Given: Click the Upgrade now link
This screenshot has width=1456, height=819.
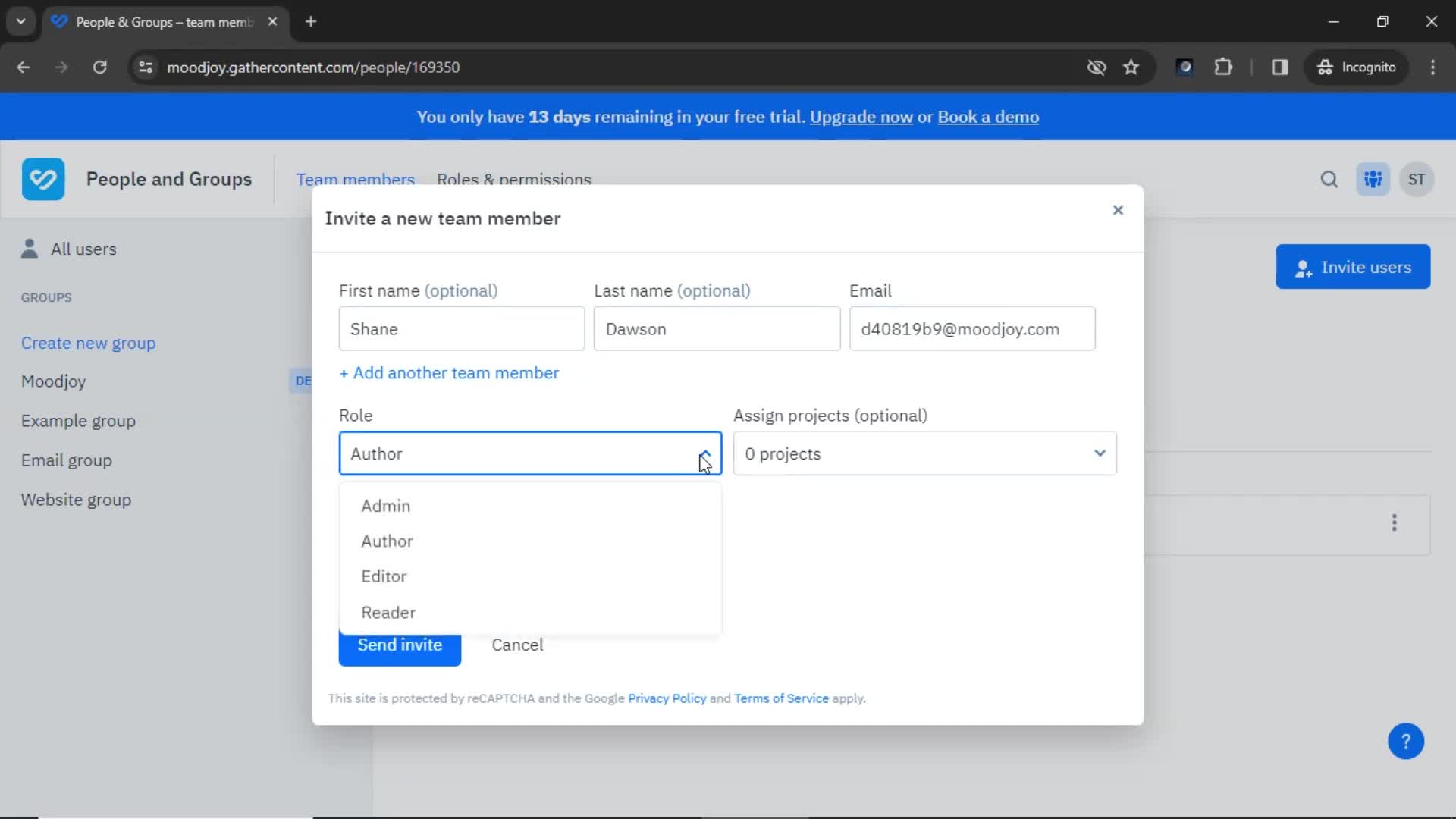Looking at the screenshot, I should pyautogui.click(x=861, y=117).
